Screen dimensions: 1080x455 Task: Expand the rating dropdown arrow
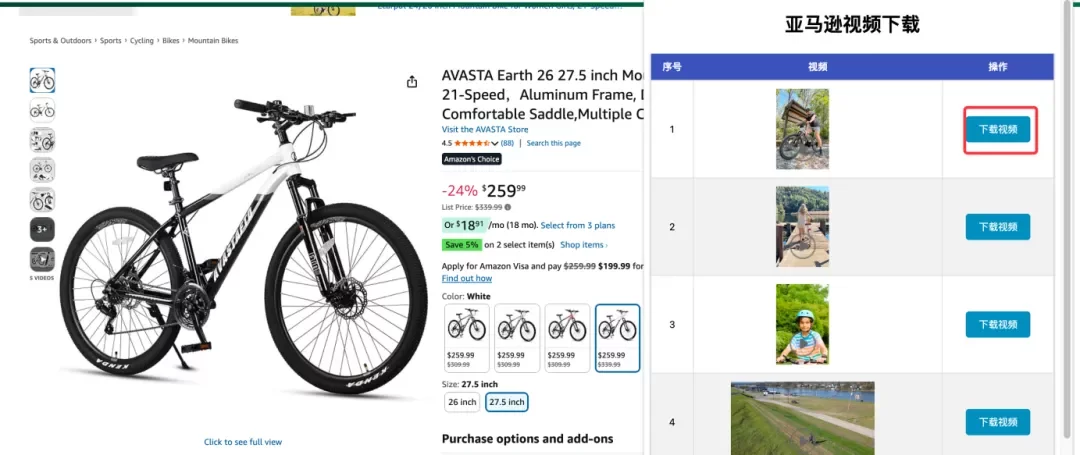(x=495, y=144)
